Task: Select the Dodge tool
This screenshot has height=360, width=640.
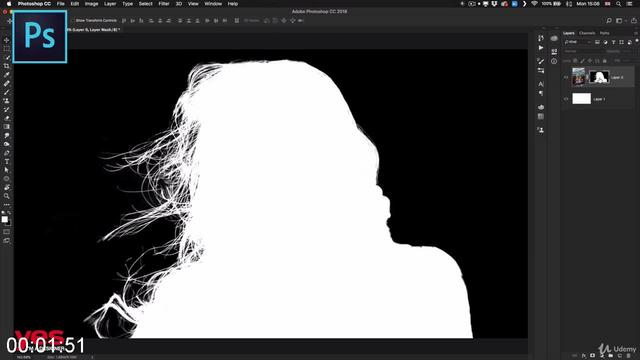Action: tap(7, 144)
